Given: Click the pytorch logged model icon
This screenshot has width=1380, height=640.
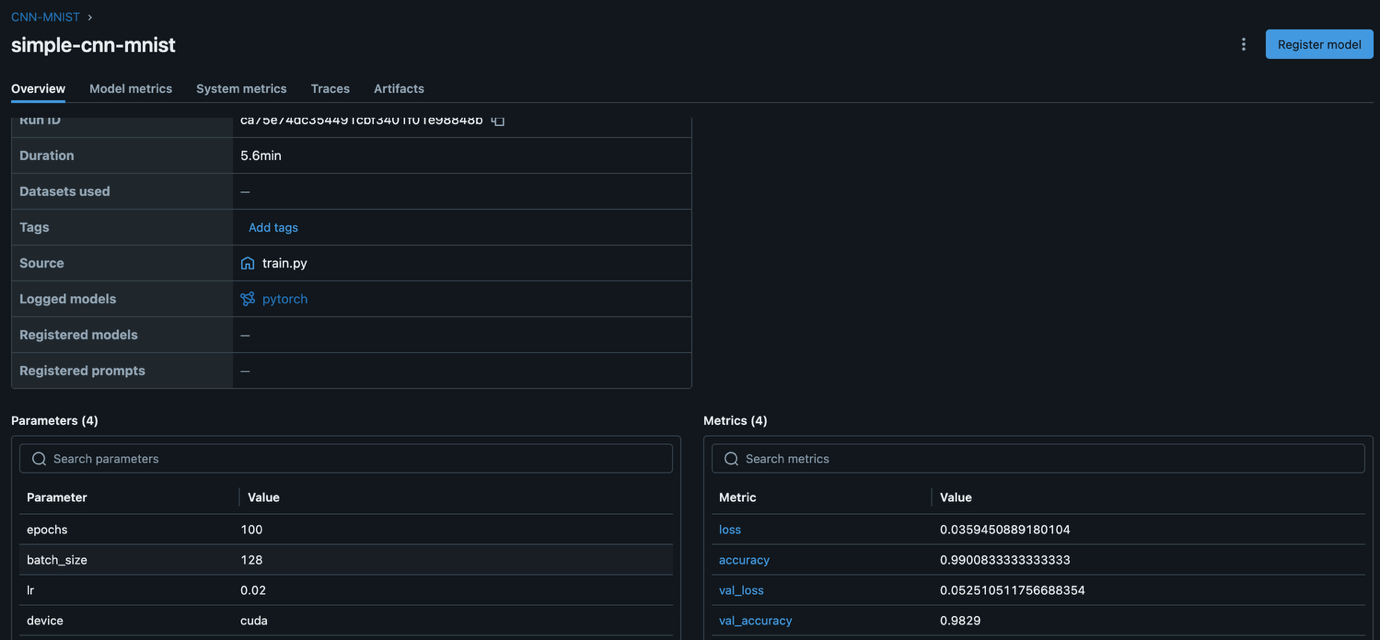Looking at the screenshot, I should tap(248, 299).
